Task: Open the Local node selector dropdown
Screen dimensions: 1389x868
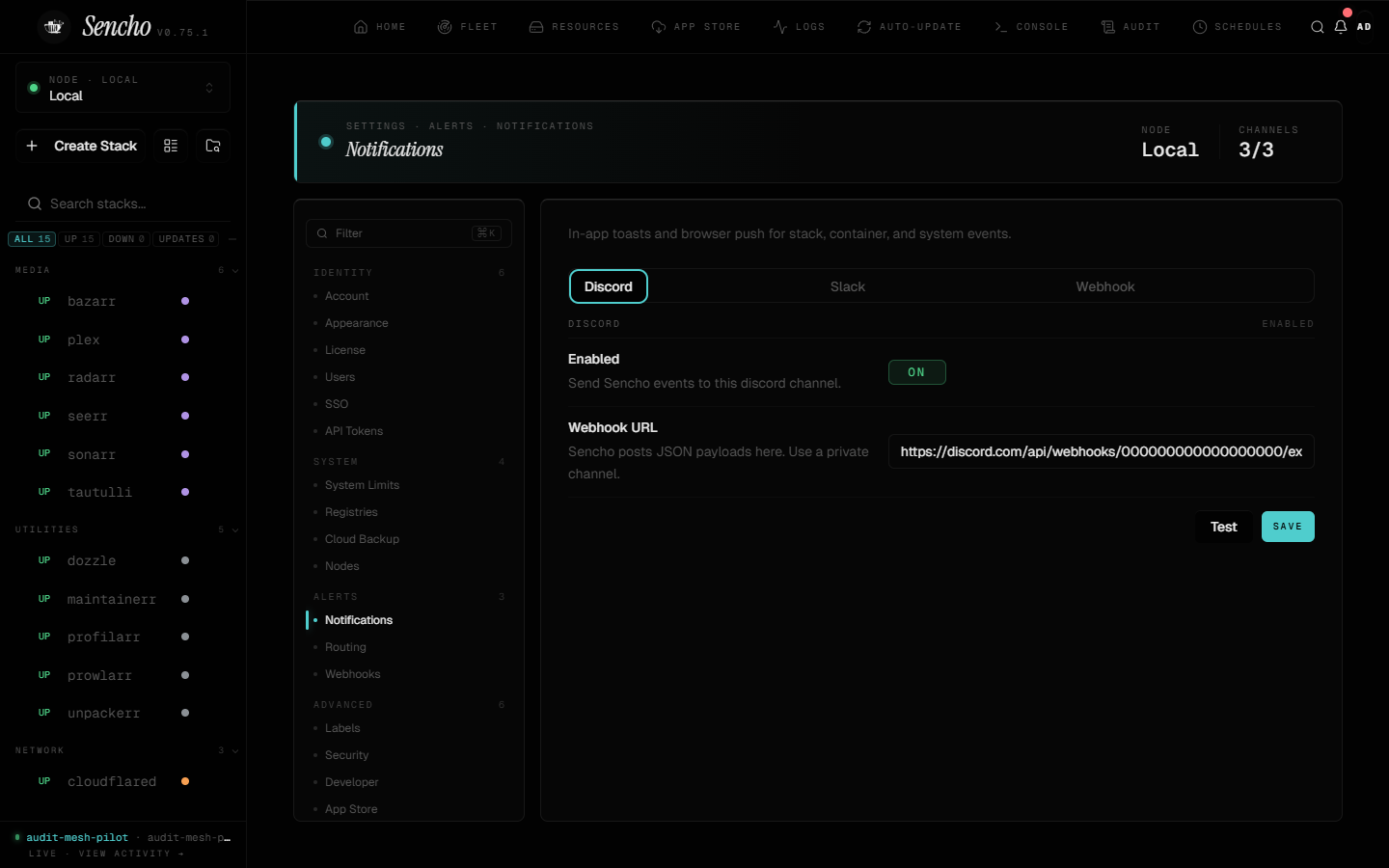Action: click(x=123, y=88)
